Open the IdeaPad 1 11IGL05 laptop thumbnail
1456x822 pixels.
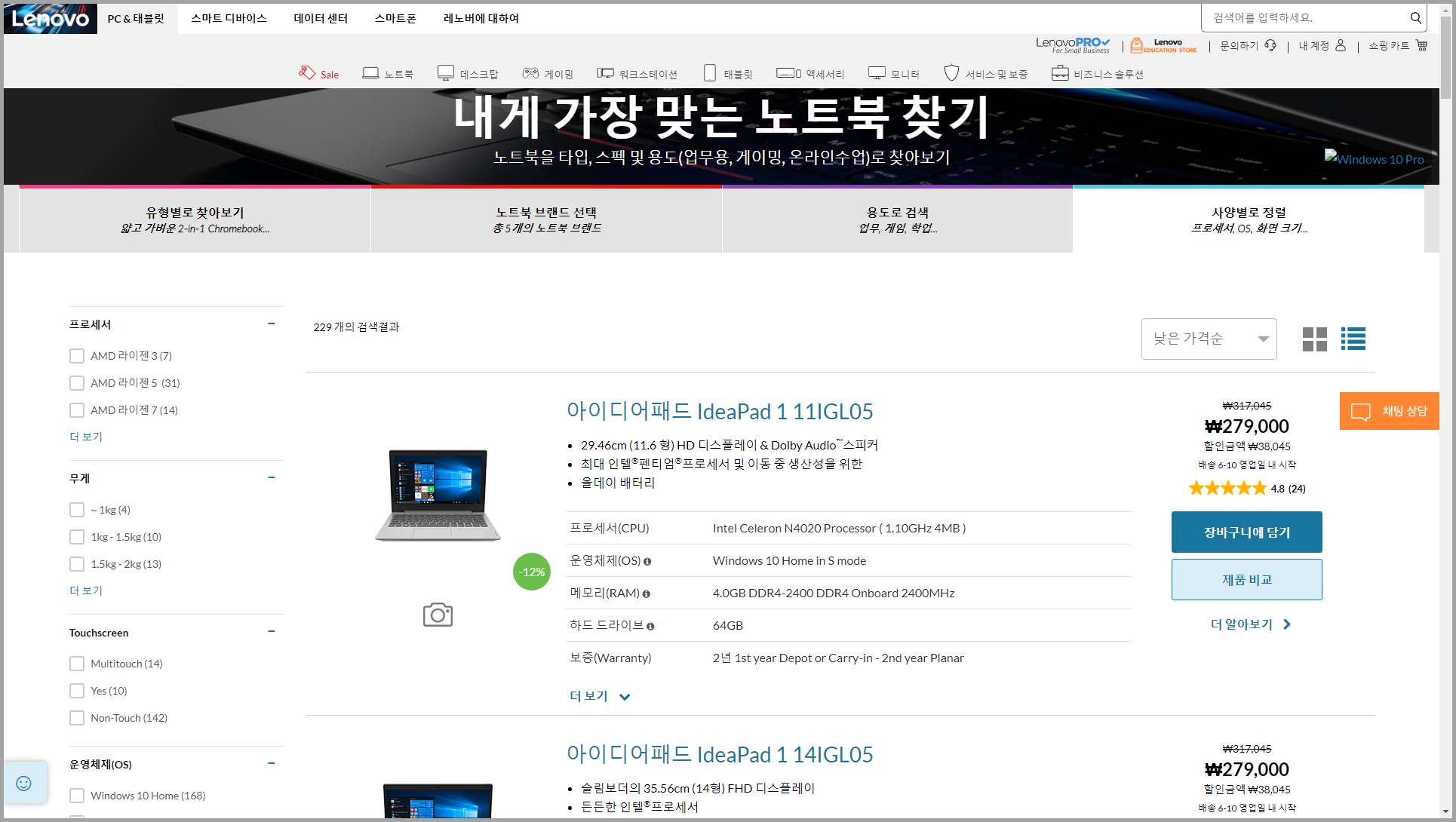pyautogui.click(x=438, y=495)
